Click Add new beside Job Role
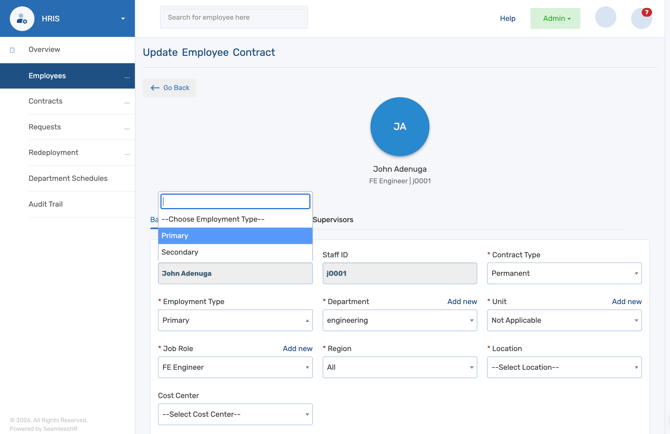670x434 pixels. tap(297, 349)
